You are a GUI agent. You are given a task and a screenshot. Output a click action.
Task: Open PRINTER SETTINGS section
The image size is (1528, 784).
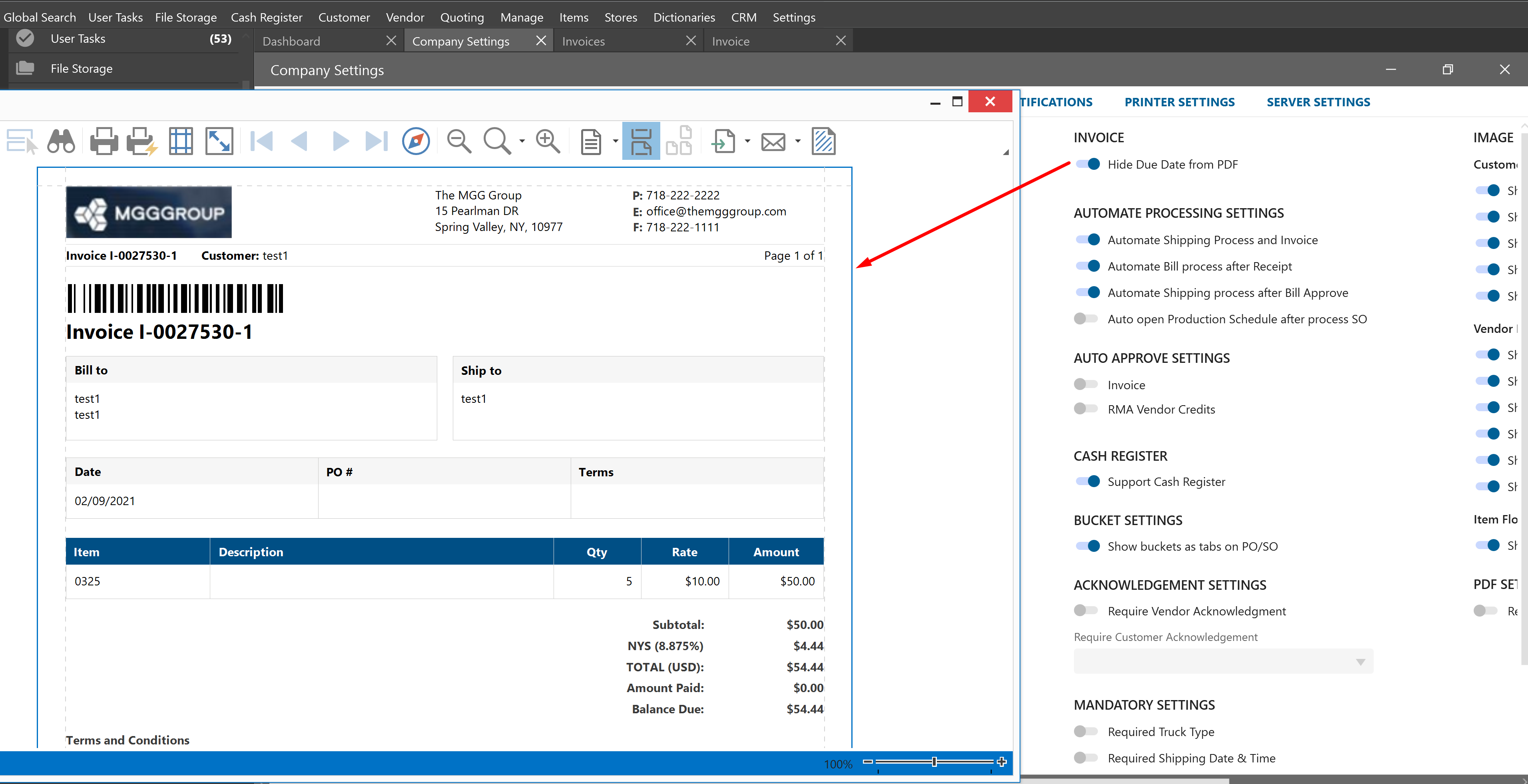coord(1179,102)
